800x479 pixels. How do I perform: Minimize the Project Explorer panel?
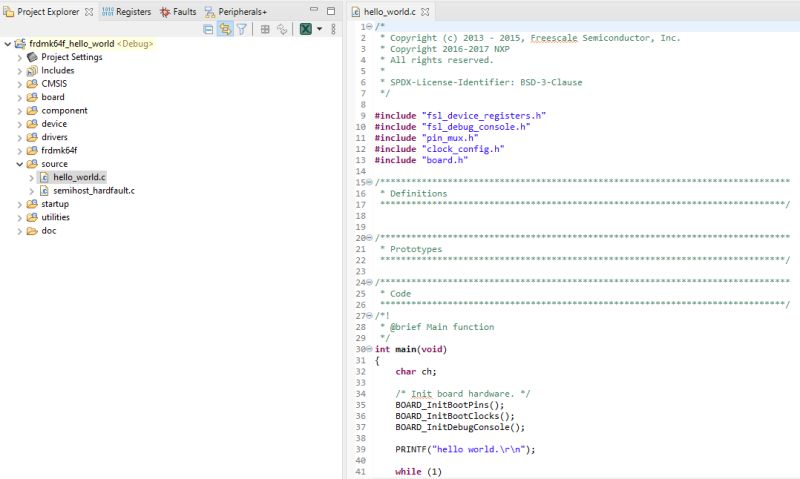(314, 10)
